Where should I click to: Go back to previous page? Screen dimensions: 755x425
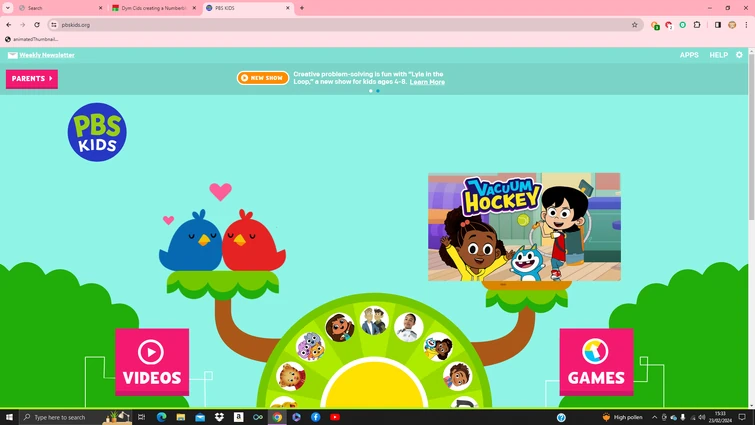pyautogui.click(x=9, y=25)
